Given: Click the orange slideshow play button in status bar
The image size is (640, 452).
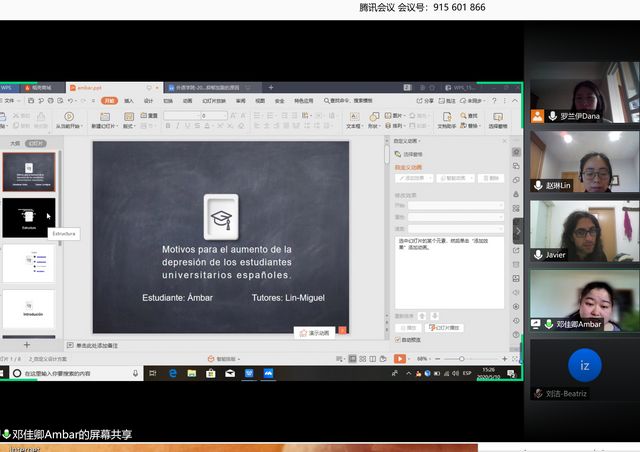Looking at the screenshot, I should 399,358.
